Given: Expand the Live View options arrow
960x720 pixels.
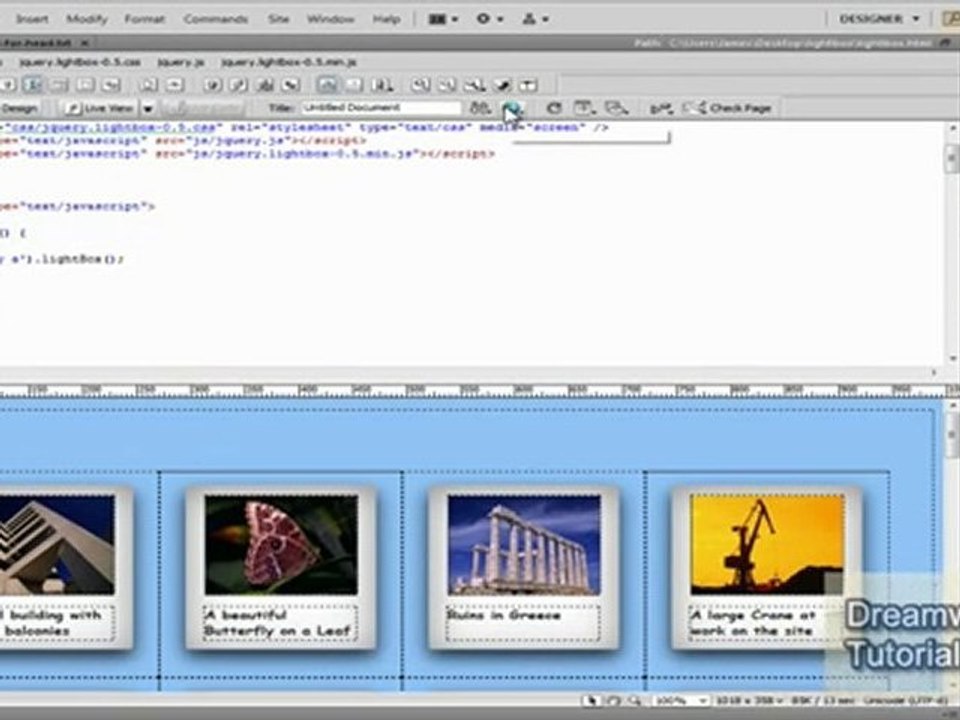Looking at the screenshot, I should [x=148, y=108].
